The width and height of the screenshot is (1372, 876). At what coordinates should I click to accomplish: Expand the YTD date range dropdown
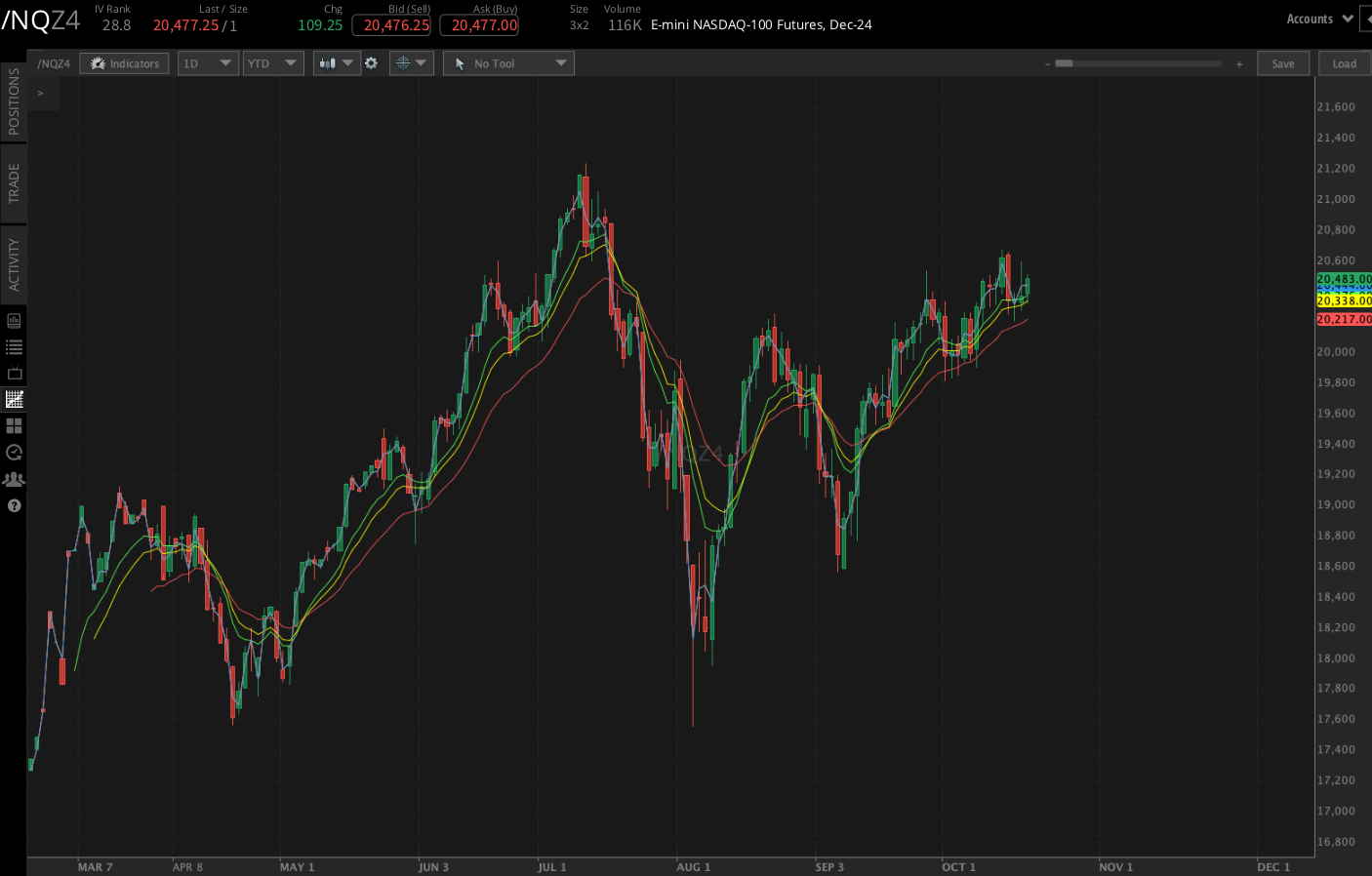pyautogui.click(x=273, y=62)
